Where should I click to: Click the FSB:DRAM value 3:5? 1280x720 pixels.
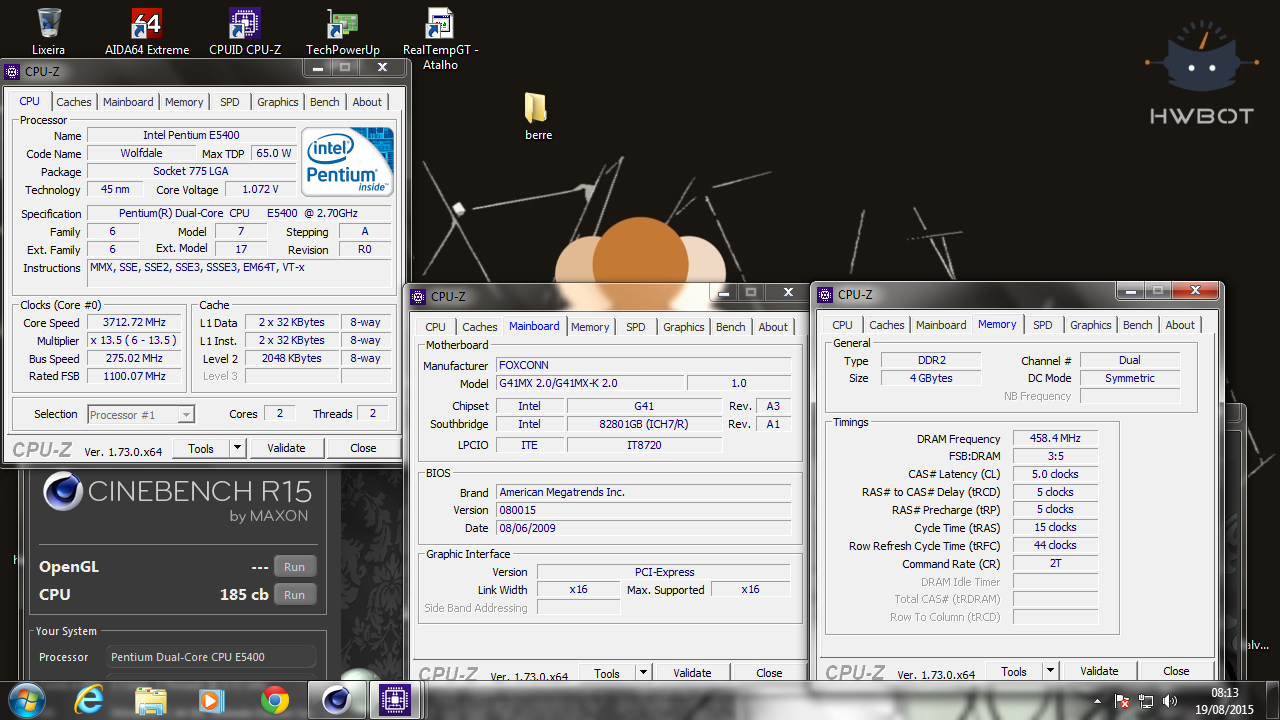point(1054,456)
